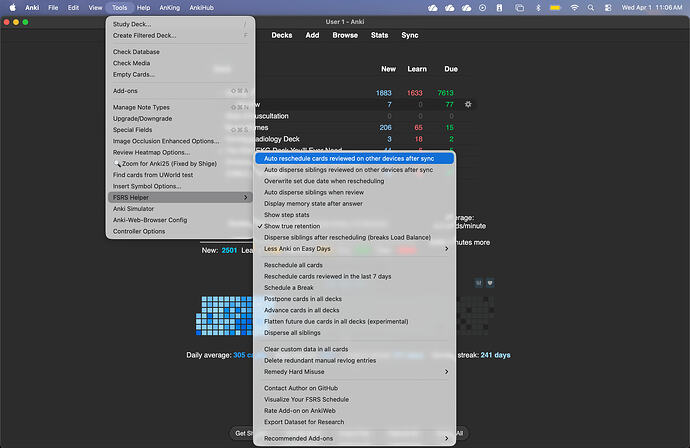The image size is (690, 448).
Task: Select Create Filtered Deck
Action: click(180, 36)
